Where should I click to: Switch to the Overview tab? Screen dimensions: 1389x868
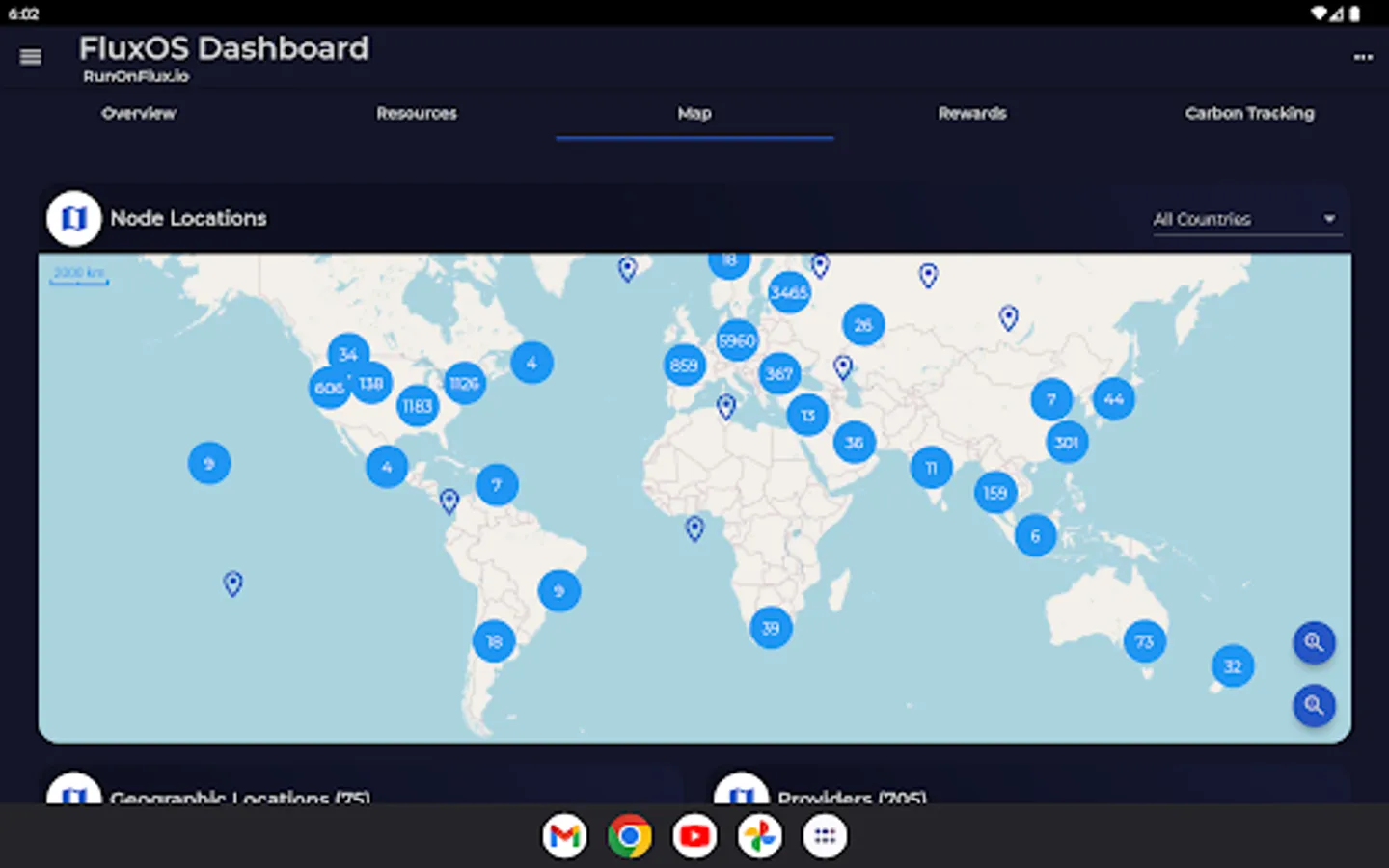tap(139, 114)
